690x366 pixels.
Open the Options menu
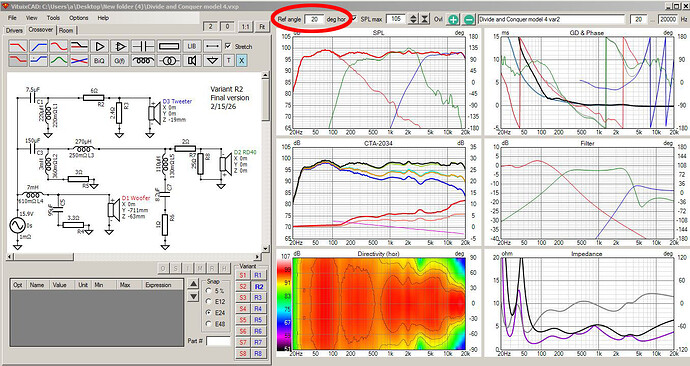point(79,18)
